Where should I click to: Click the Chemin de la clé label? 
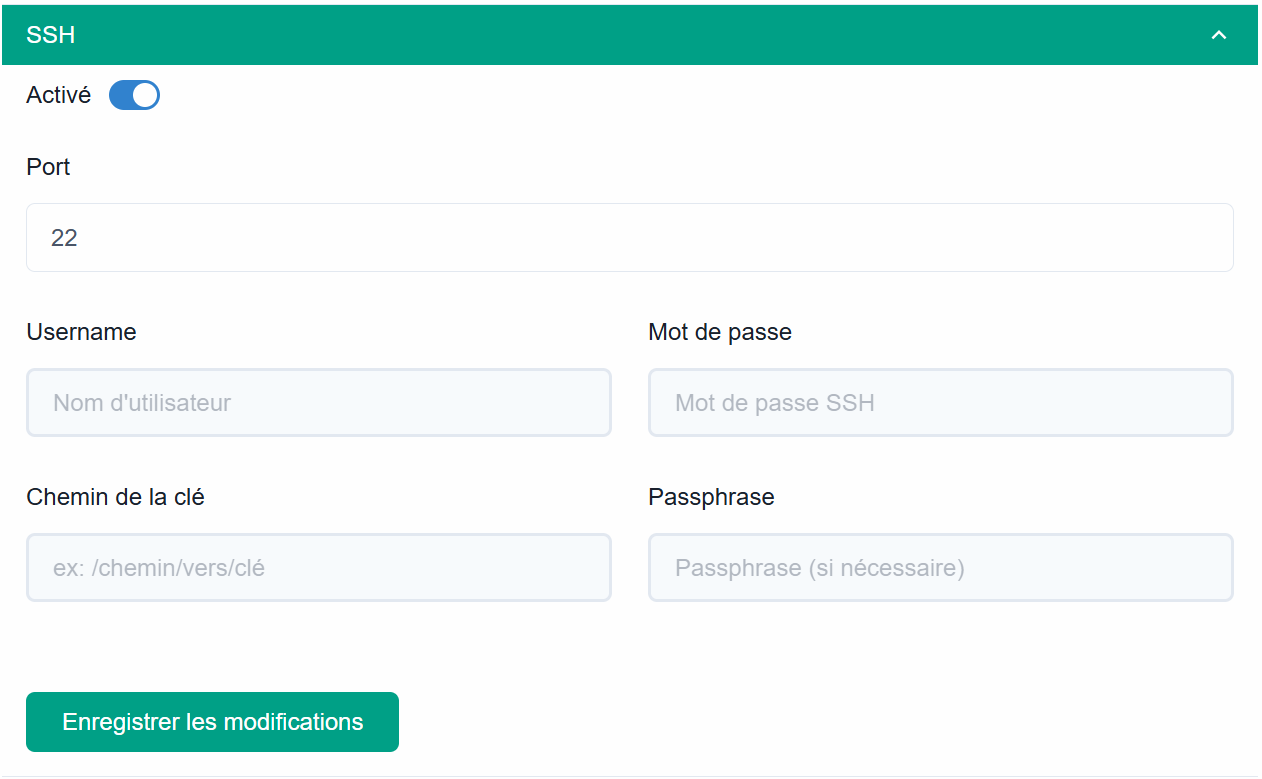click(x=115, y=497)
